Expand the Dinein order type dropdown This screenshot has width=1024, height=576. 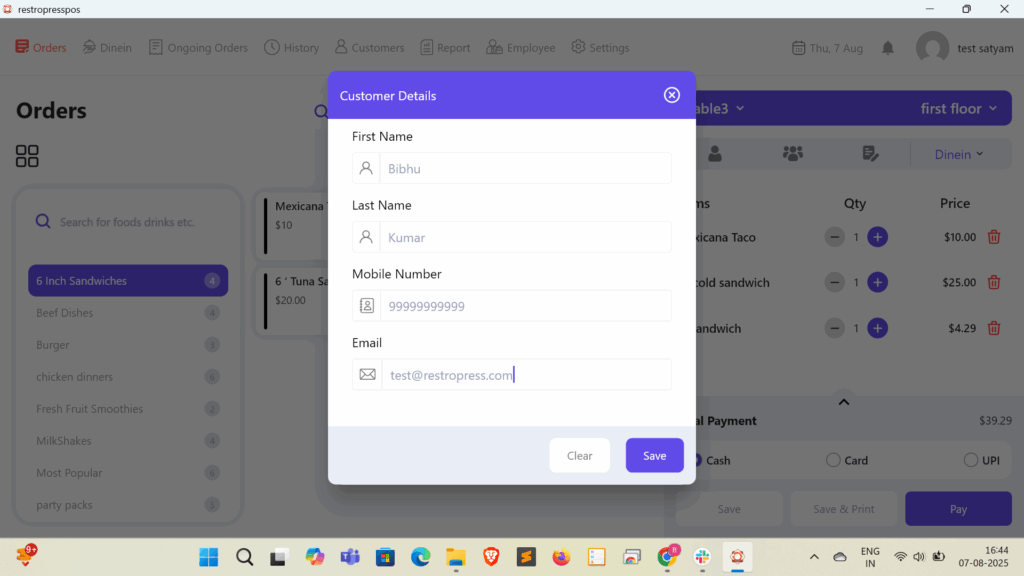tap(958, 154)
